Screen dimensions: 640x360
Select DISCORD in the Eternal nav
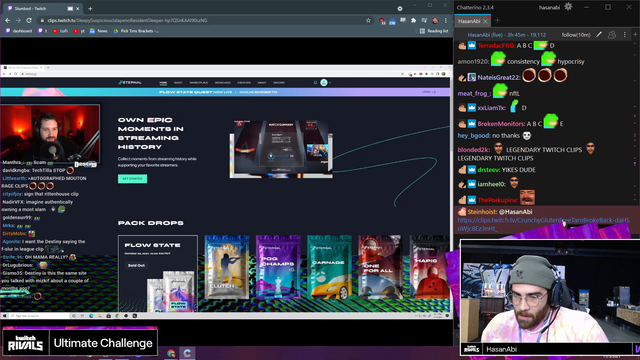point(279,83)
